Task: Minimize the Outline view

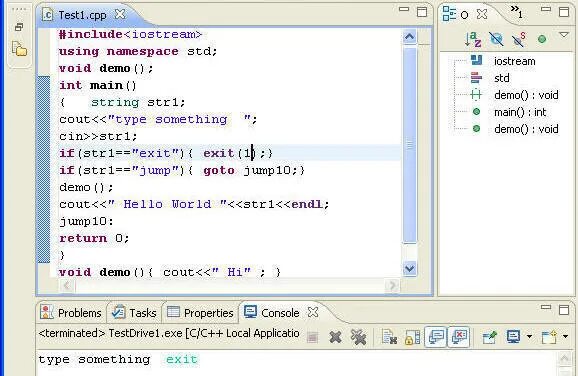Action: click(x=546, y=9)
